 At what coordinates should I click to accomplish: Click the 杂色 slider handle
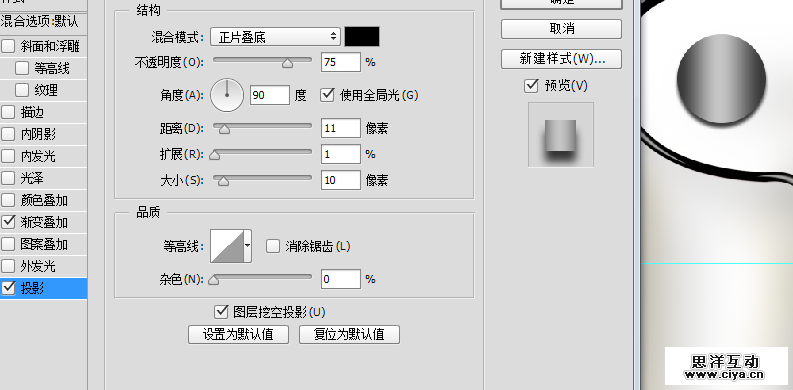(214, 280)
